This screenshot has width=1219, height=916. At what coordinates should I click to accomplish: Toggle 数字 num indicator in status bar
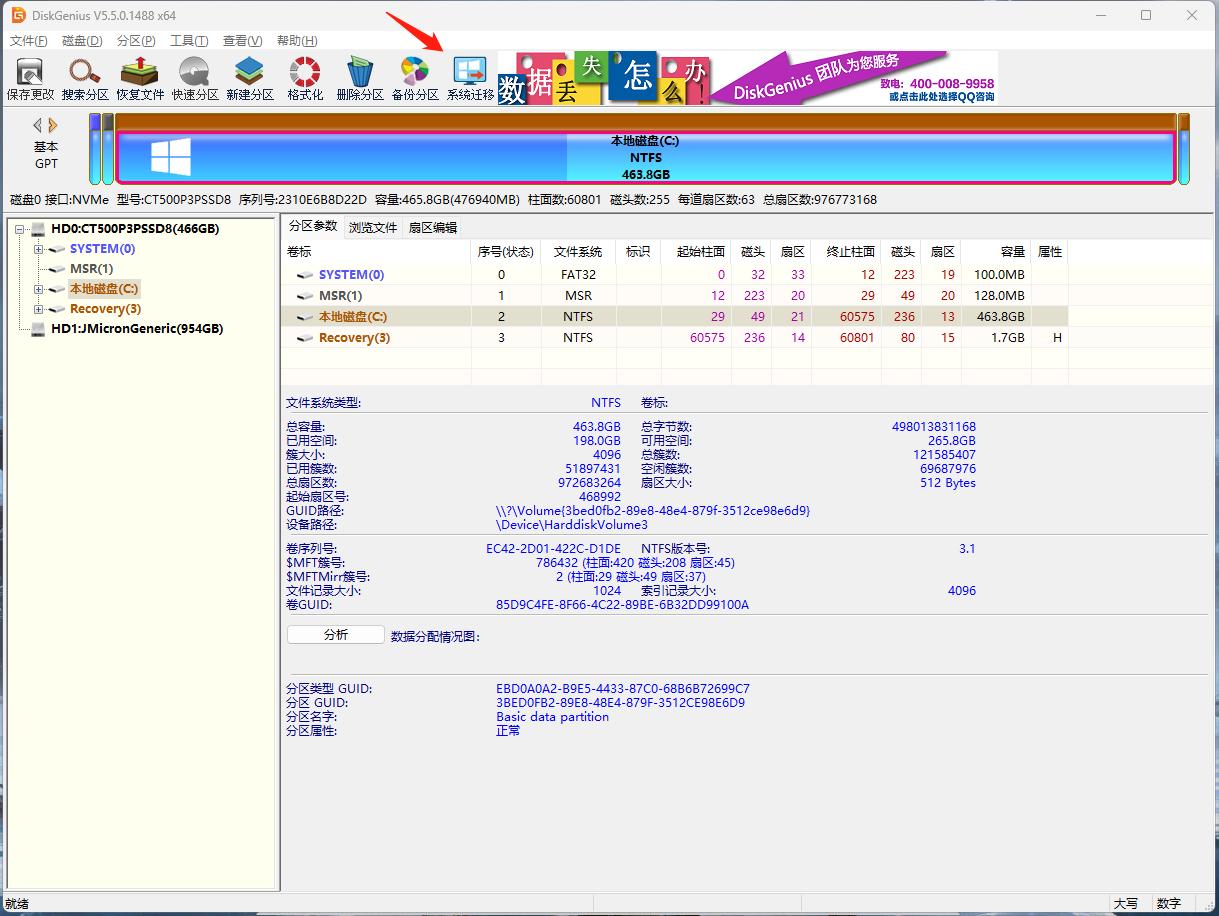[1168, 903]
